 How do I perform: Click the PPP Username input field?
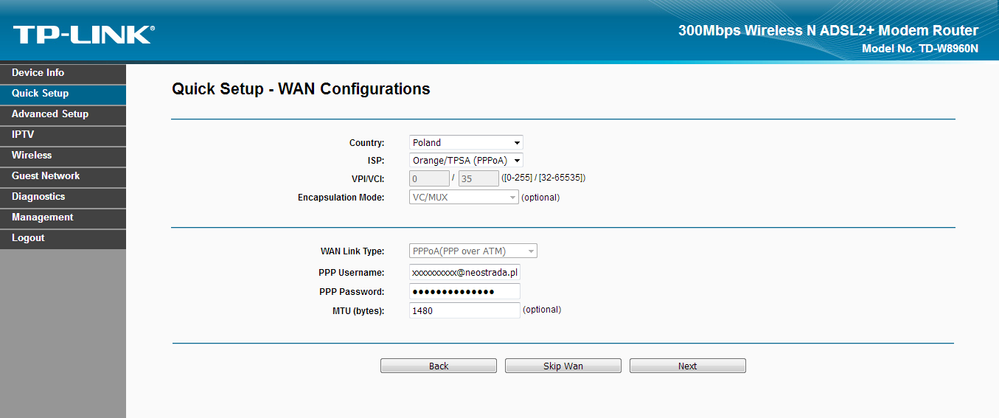click(x=465, y=272)
